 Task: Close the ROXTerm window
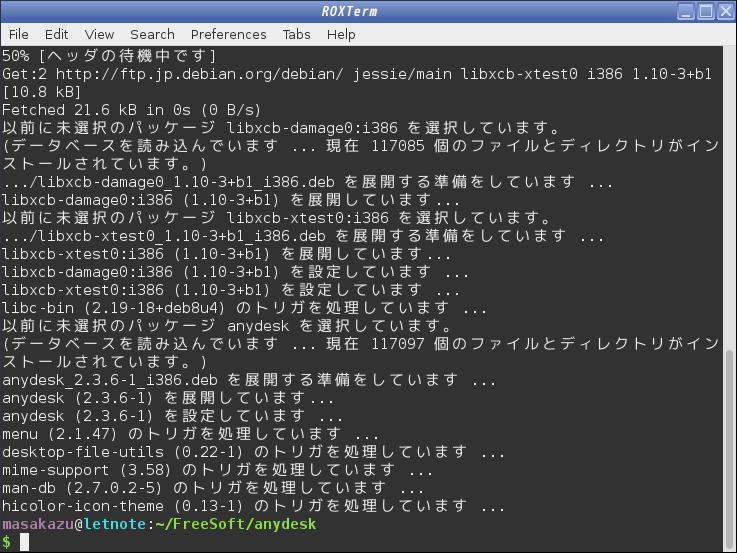point(725,11)
